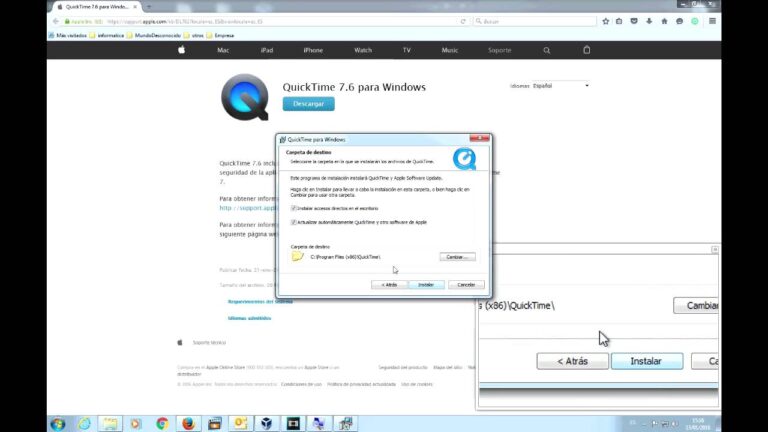Select the QuickTime 7.6 para Windows tab
Image resolution: width=768 pixels, height=432 pixels.
(96, 7)
